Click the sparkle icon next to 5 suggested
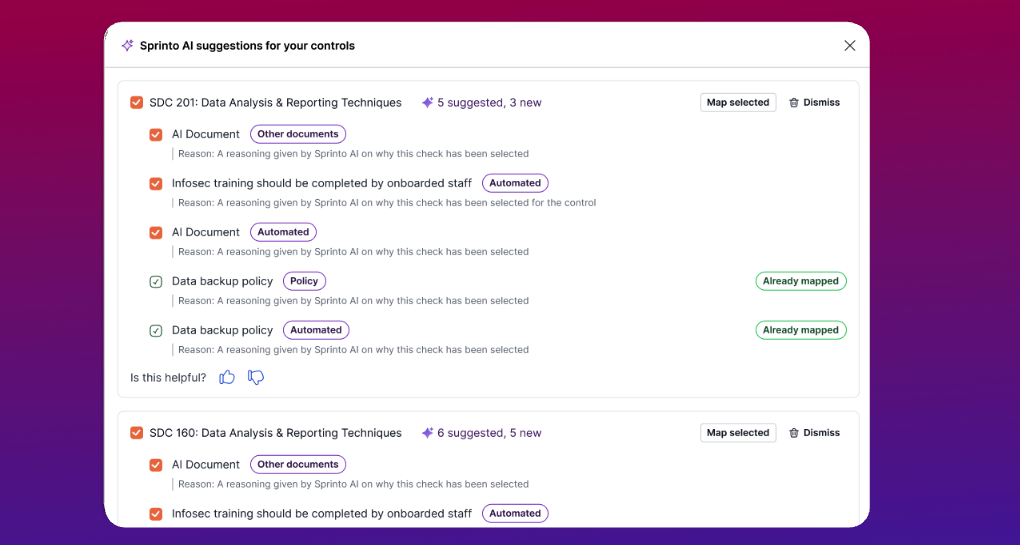The height and width of the screenshot is (545, 1020). pyautogui.click(x=427, y=102)
